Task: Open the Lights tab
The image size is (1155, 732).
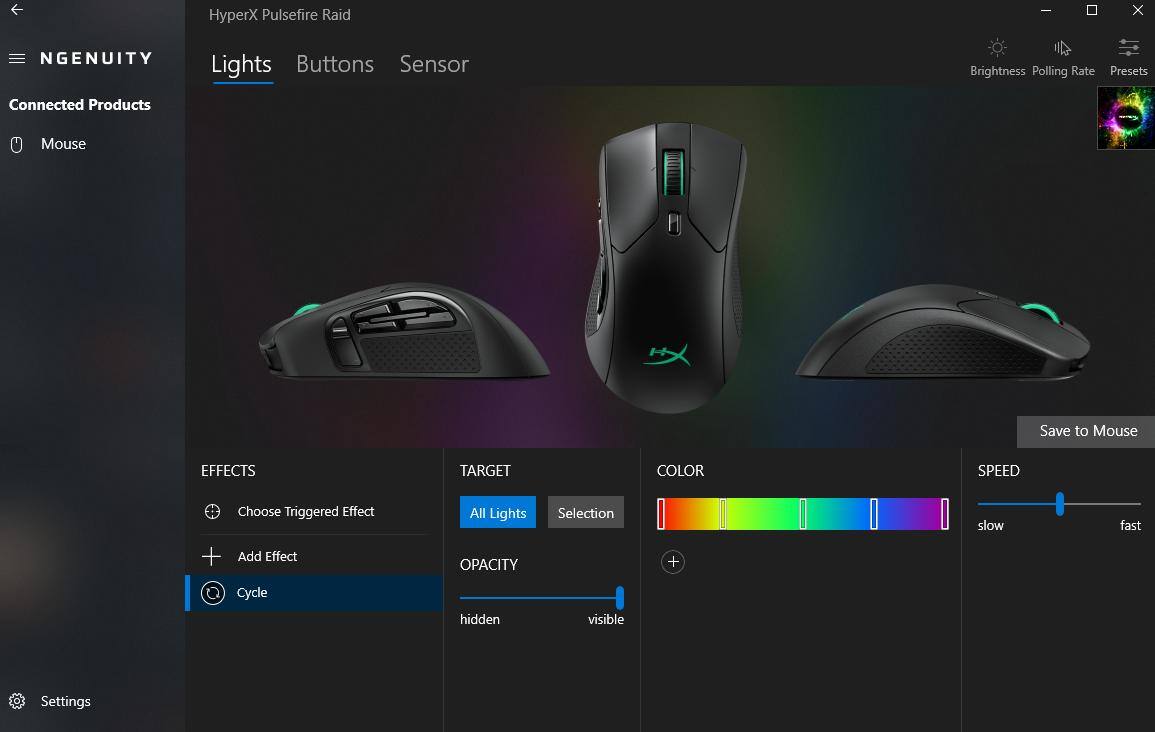Action: pos(242,64)
